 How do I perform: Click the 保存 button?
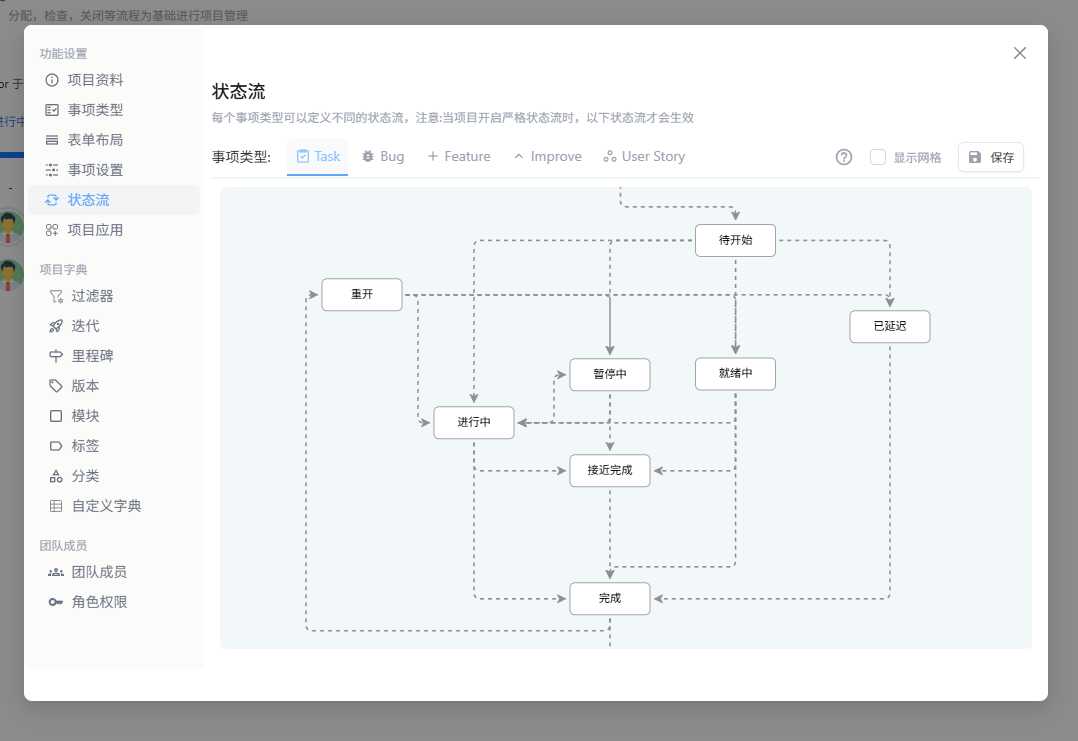(x=991, y=157)
